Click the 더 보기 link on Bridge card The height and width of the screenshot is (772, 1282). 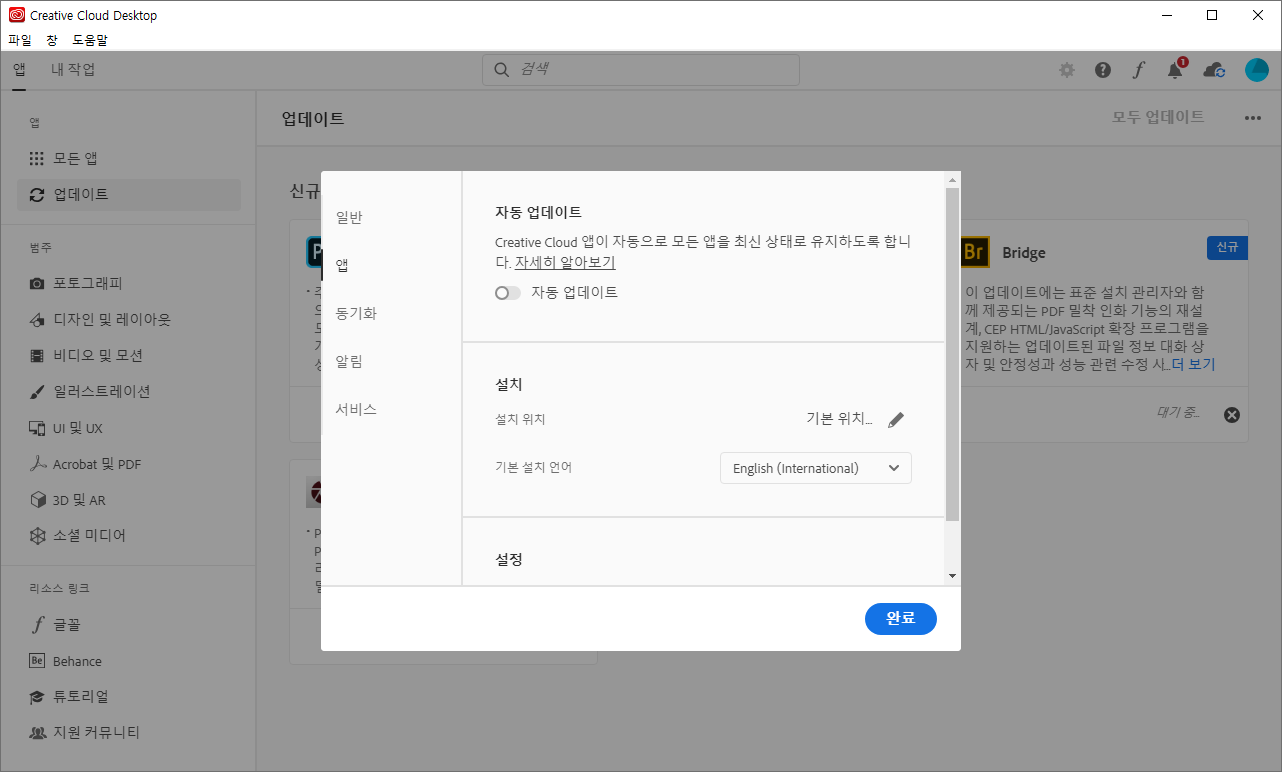tap(1193, 364)
